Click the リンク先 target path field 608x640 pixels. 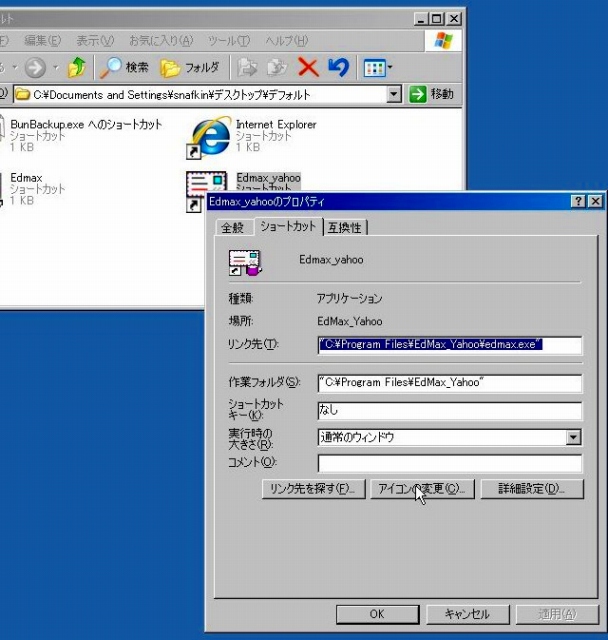450,345
